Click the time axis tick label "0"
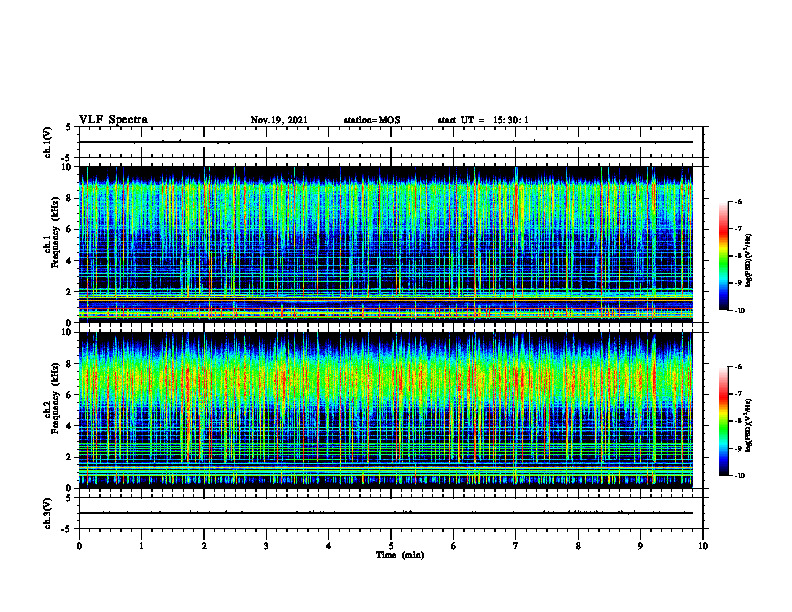Image resolution: width=792 pixels, height=612 pixels. coord(79,546)
